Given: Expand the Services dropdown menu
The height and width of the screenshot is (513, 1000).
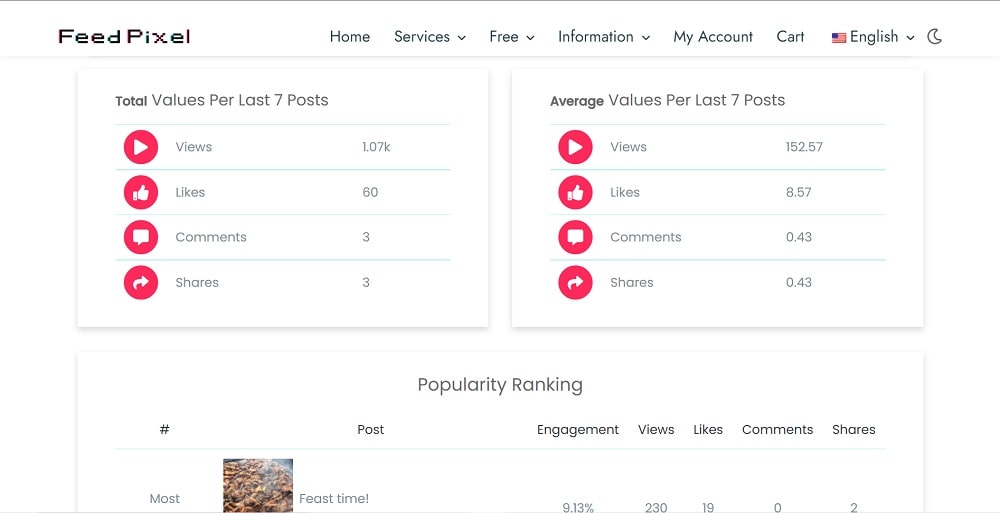Looking at the screenshot, I should click(x=429, y=37).
